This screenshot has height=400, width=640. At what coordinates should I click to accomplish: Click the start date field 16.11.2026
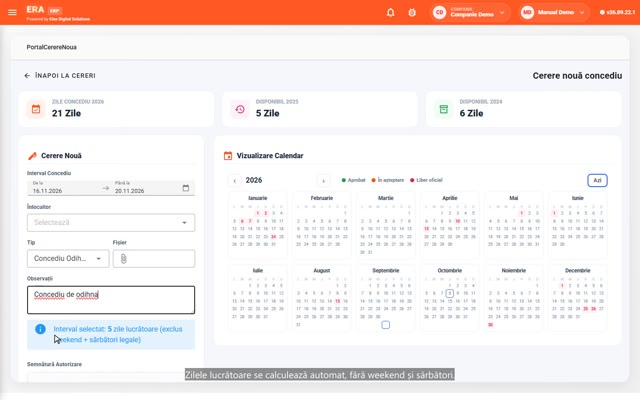[x=63, y=188]
